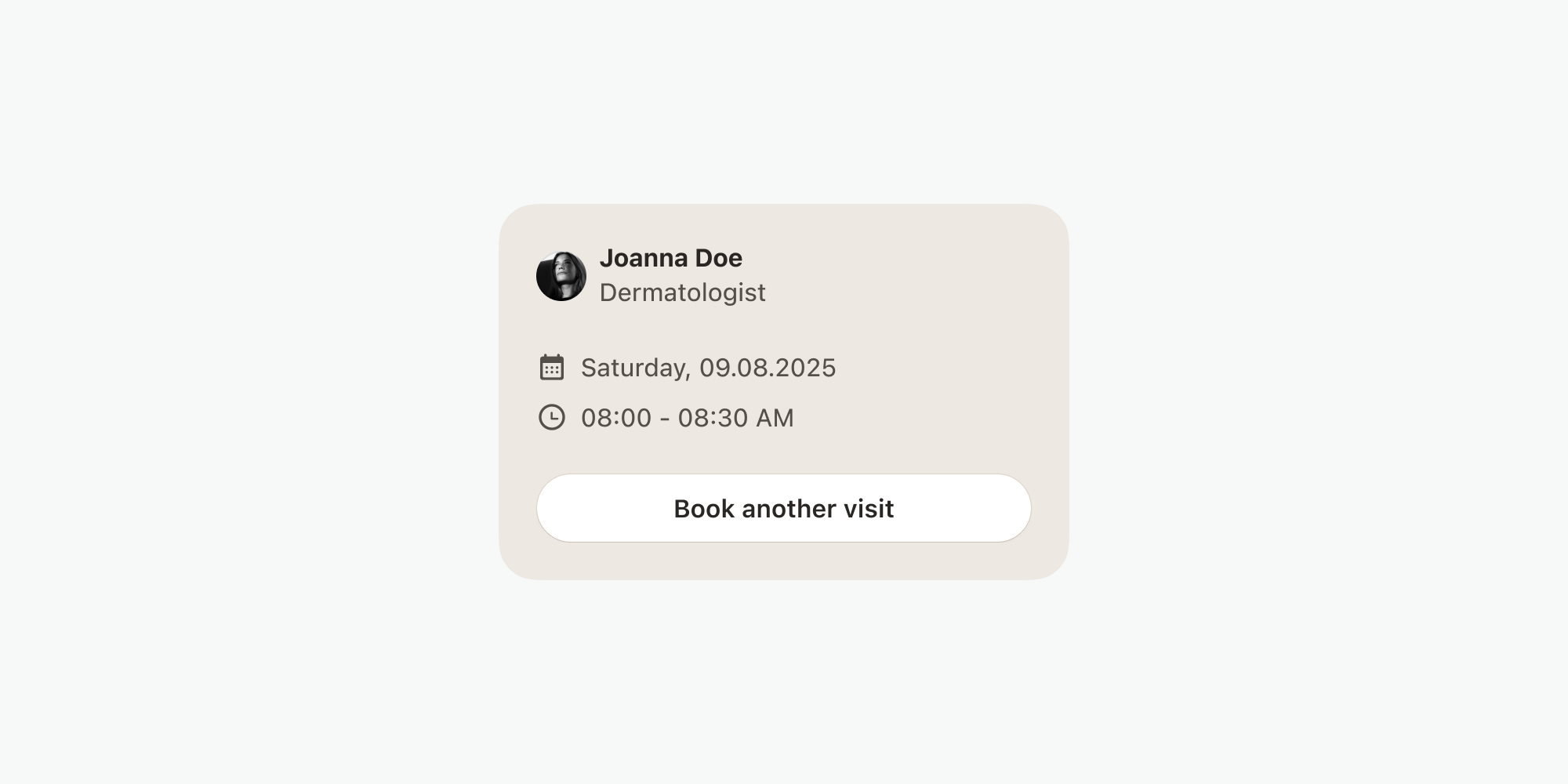This screenshot has width=1568, height=784.
Task: Click the word Saturday in the date
Action: [635, 368]
